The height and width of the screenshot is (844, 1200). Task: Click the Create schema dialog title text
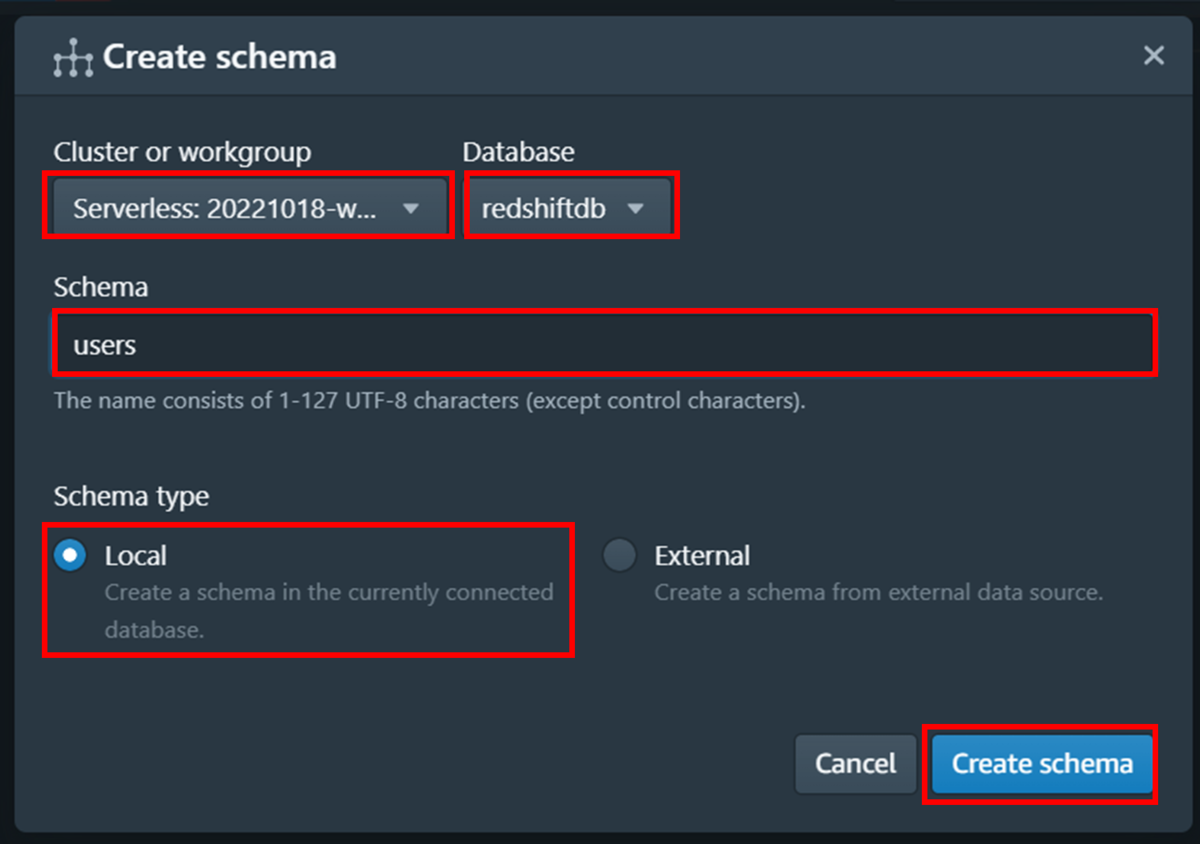[220, 57]
